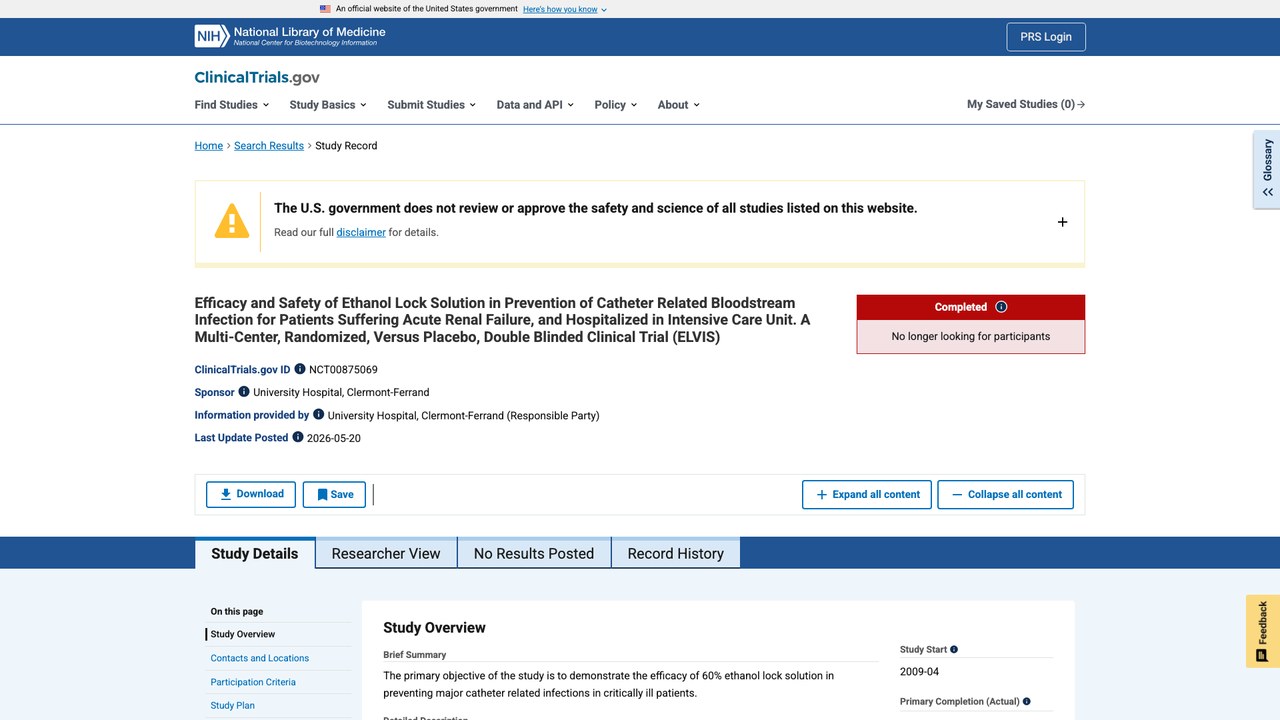The height and width of the screenshot is (720, 1280).
Task: Open the Feedback side tab
Action: (x=1263, y=631)
